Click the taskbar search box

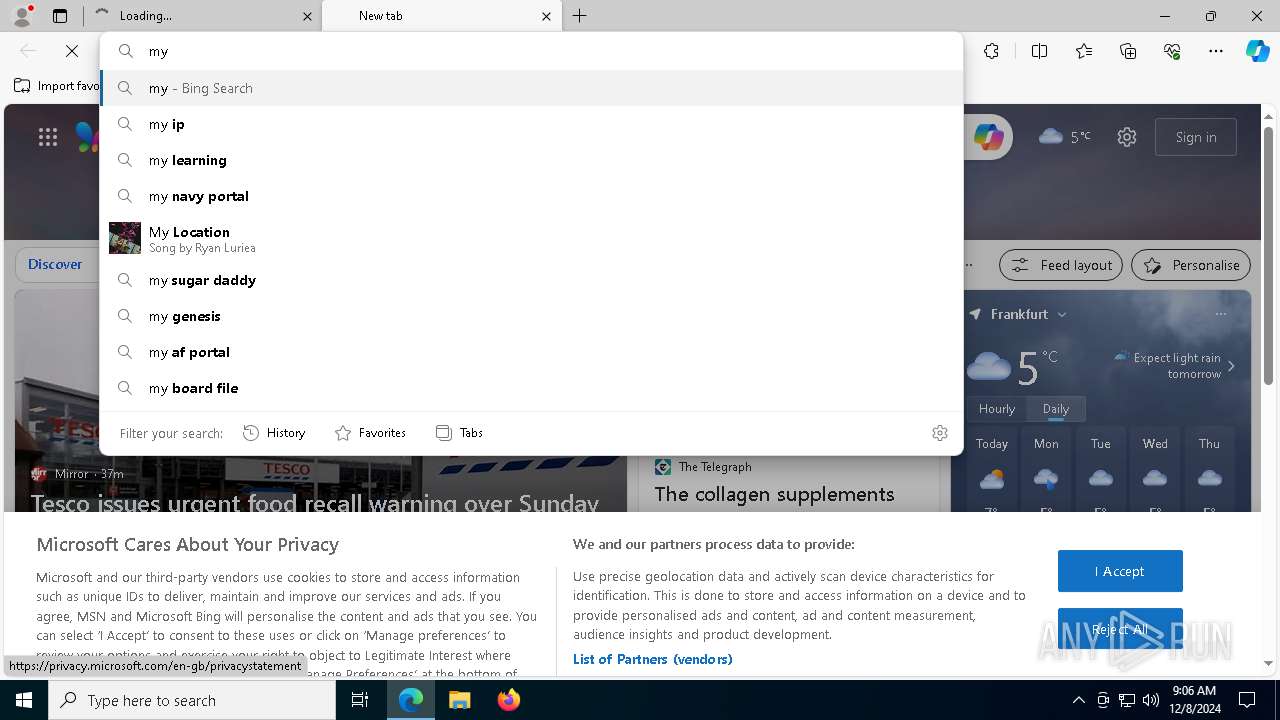click(x=192, y=700)
